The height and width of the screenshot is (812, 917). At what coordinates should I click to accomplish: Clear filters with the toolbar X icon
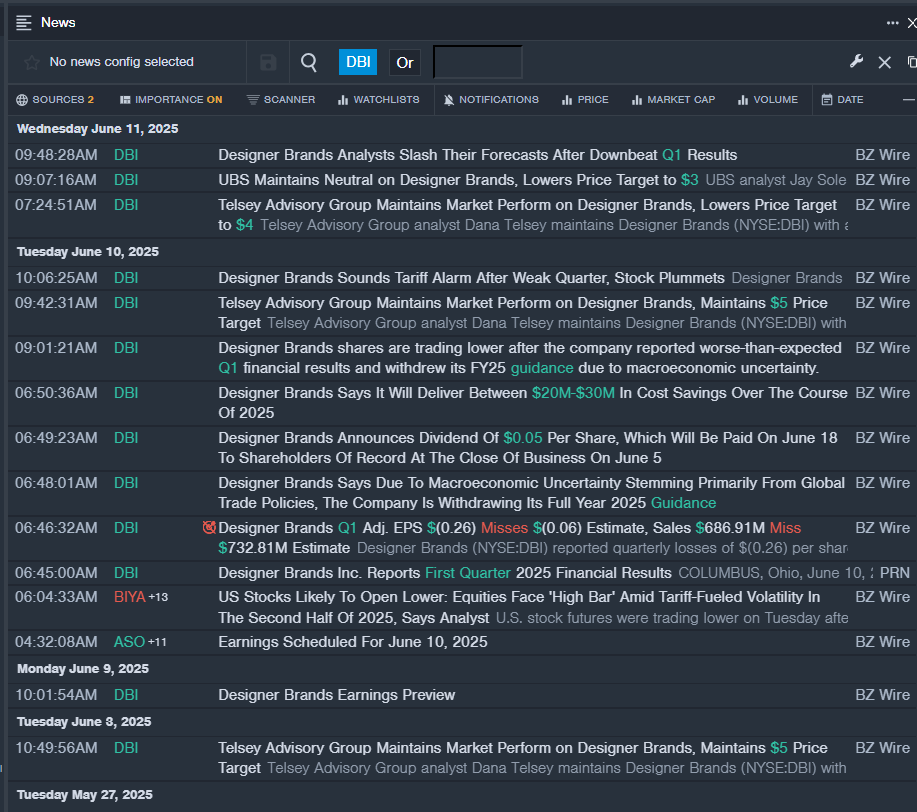point(884,62)
